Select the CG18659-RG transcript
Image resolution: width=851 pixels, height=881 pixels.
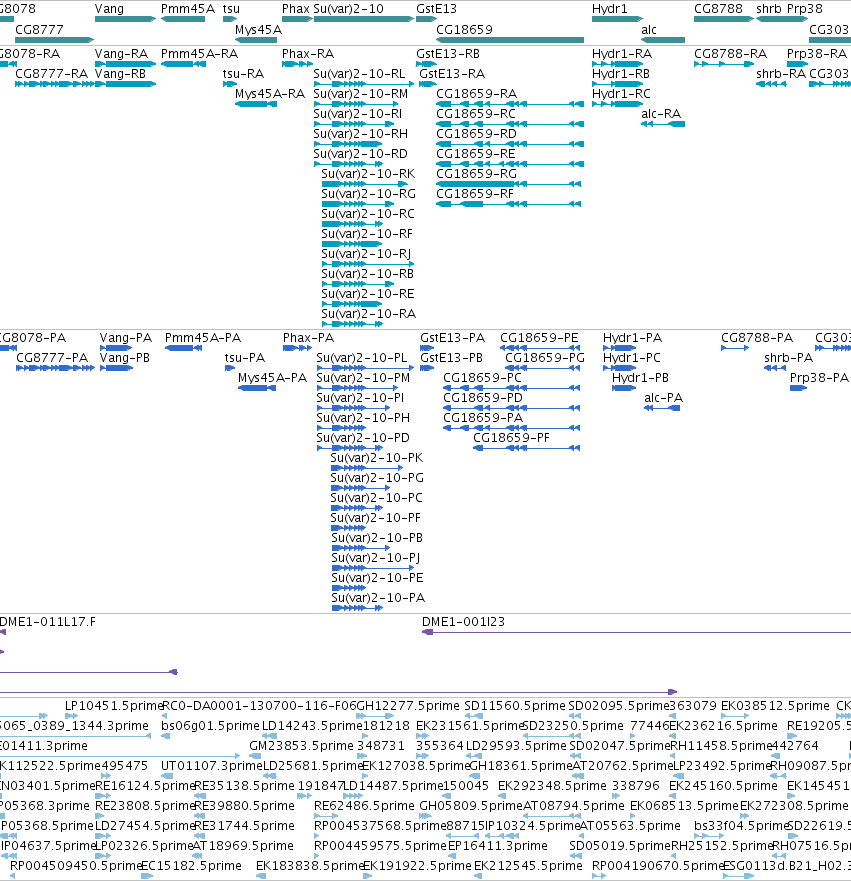(509, 184)
